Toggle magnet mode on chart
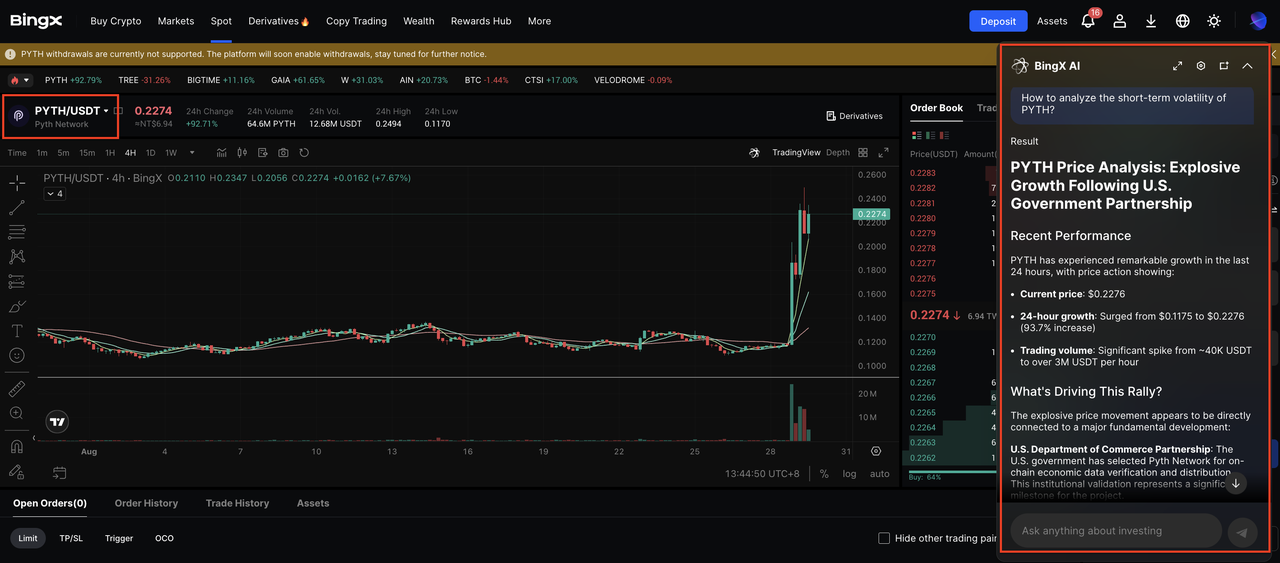1280x563 pixels. click(x=17, y=447)
